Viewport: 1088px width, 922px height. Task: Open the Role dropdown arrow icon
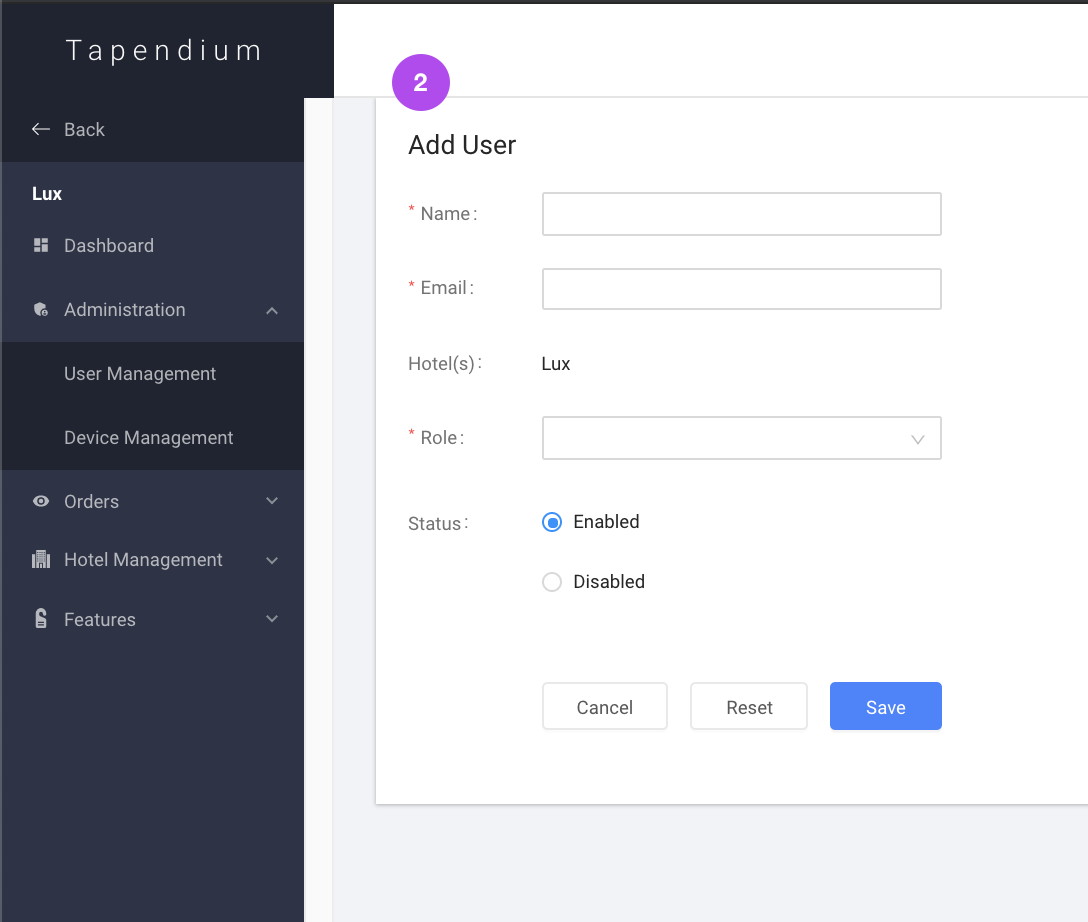tap(917, 438)
